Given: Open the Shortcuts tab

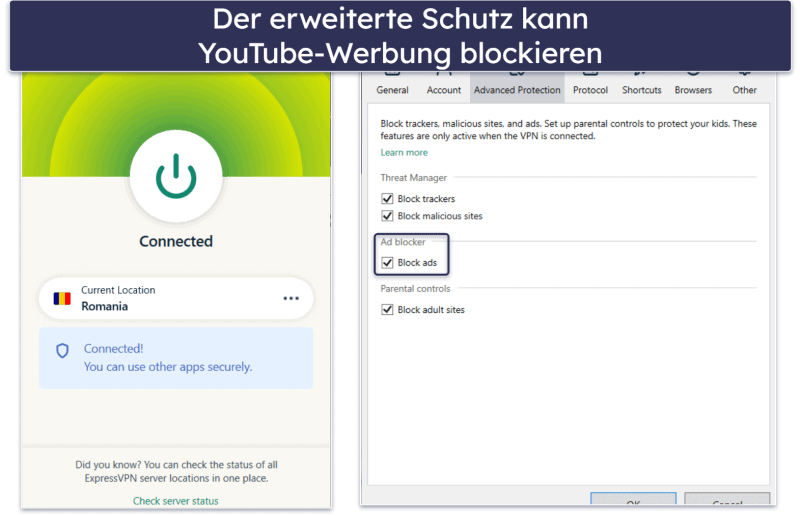Looking at the screenshot, I should click(642, 87).
